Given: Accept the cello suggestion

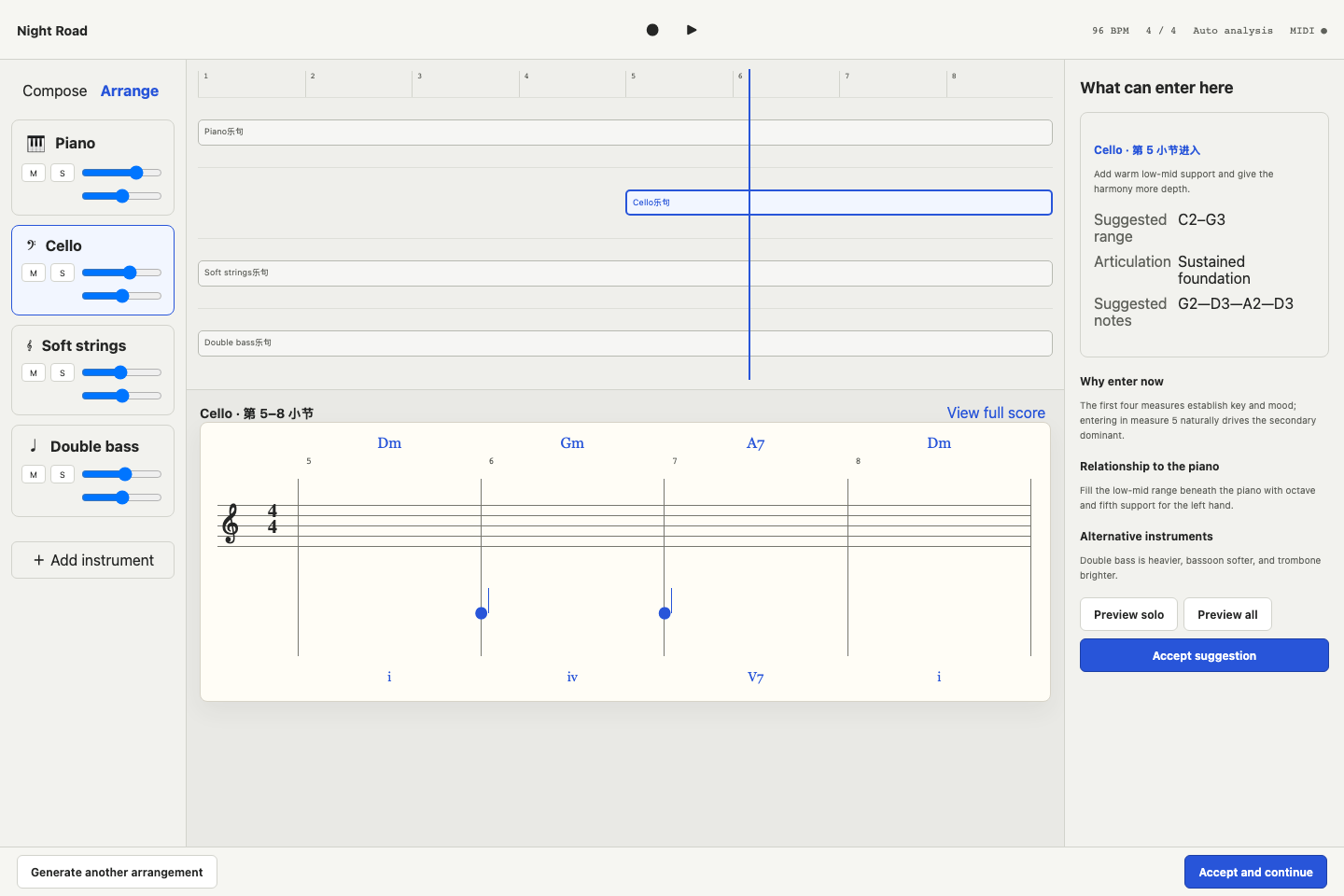Looking at the screenshot, I should (1204, 655).
